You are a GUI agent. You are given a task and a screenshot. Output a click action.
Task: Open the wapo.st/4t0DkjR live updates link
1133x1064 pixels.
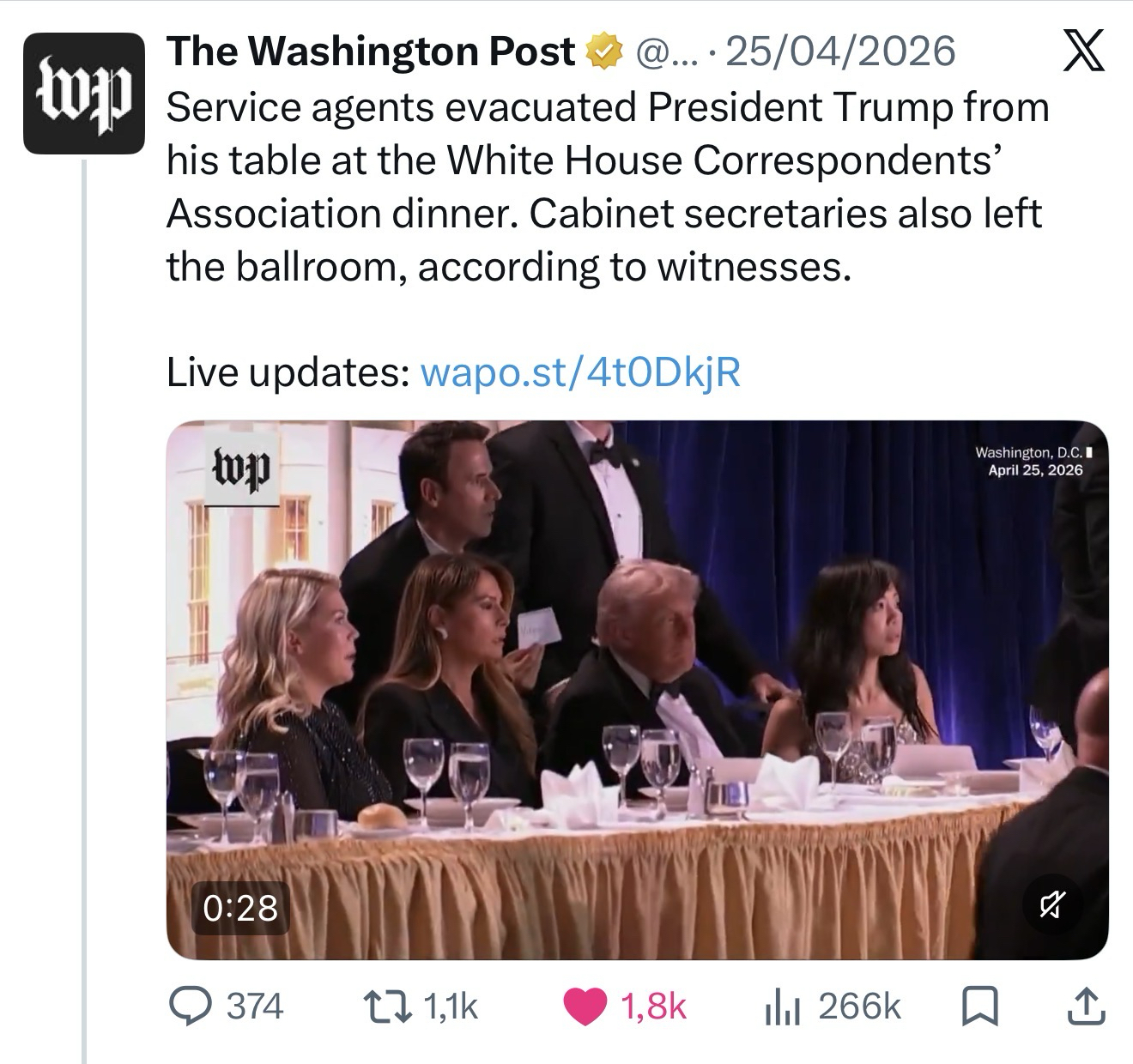click(579, 372)
